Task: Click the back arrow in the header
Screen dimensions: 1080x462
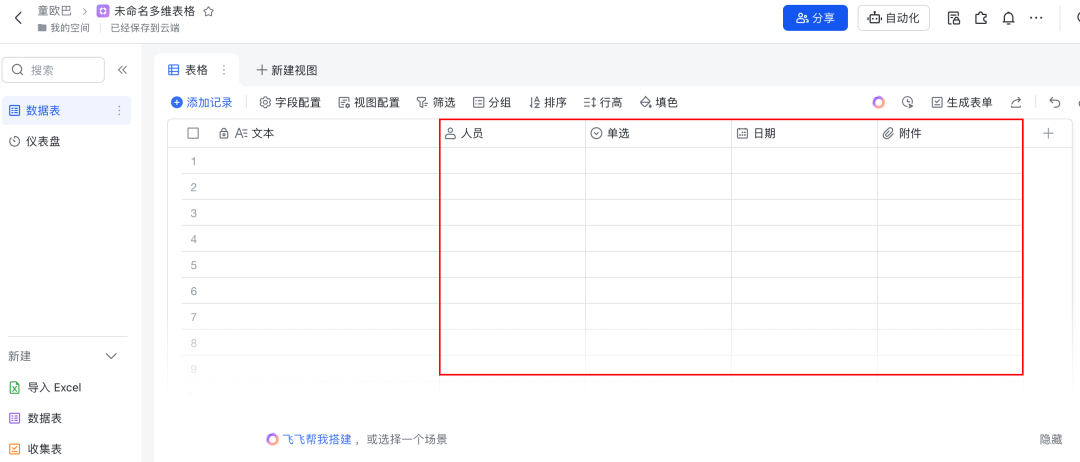Action: point(18,18)
